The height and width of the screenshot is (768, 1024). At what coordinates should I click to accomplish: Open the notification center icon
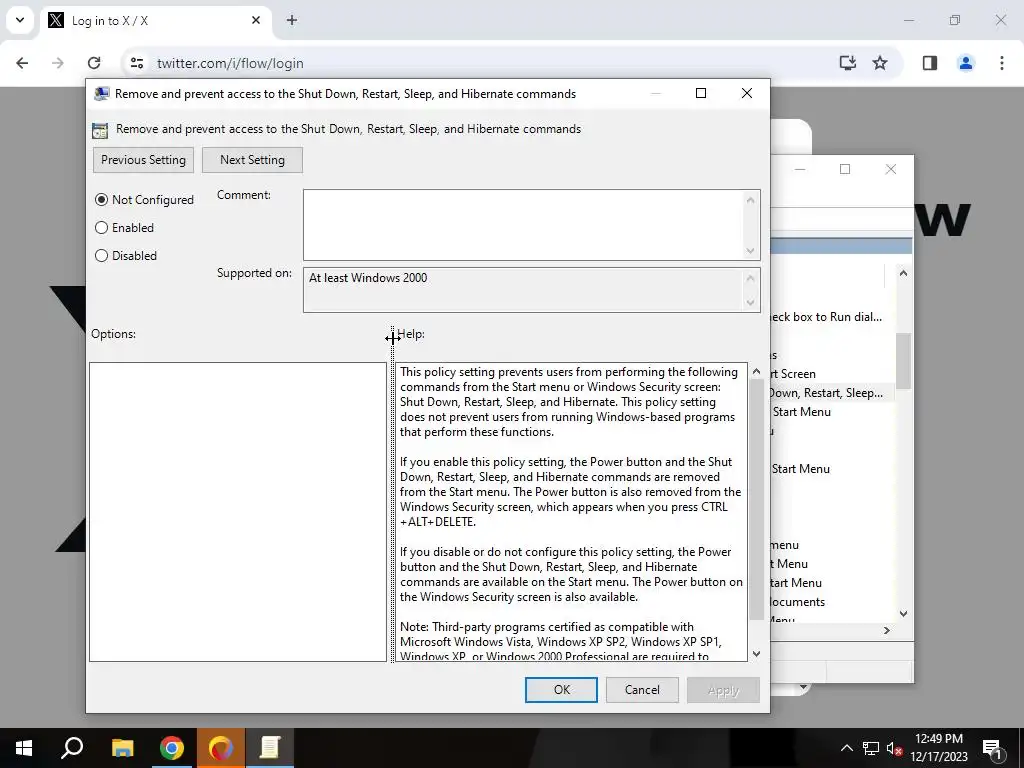coord(992,749)
